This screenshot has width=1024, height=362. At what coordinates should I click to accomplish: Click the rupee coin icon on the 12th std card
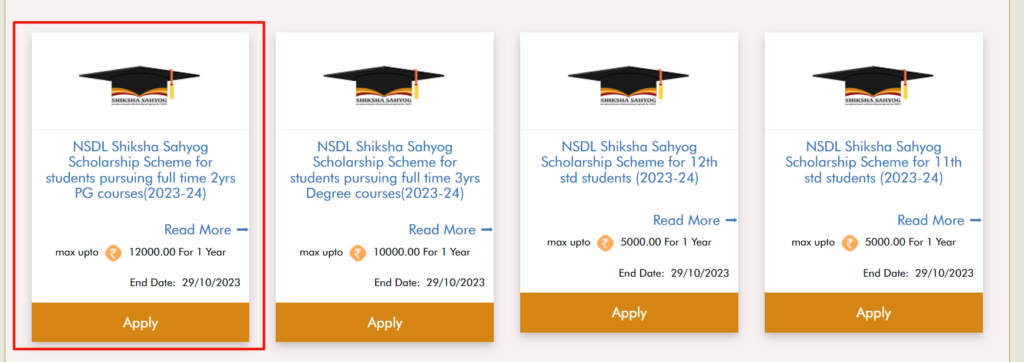[x=605, y=243]
